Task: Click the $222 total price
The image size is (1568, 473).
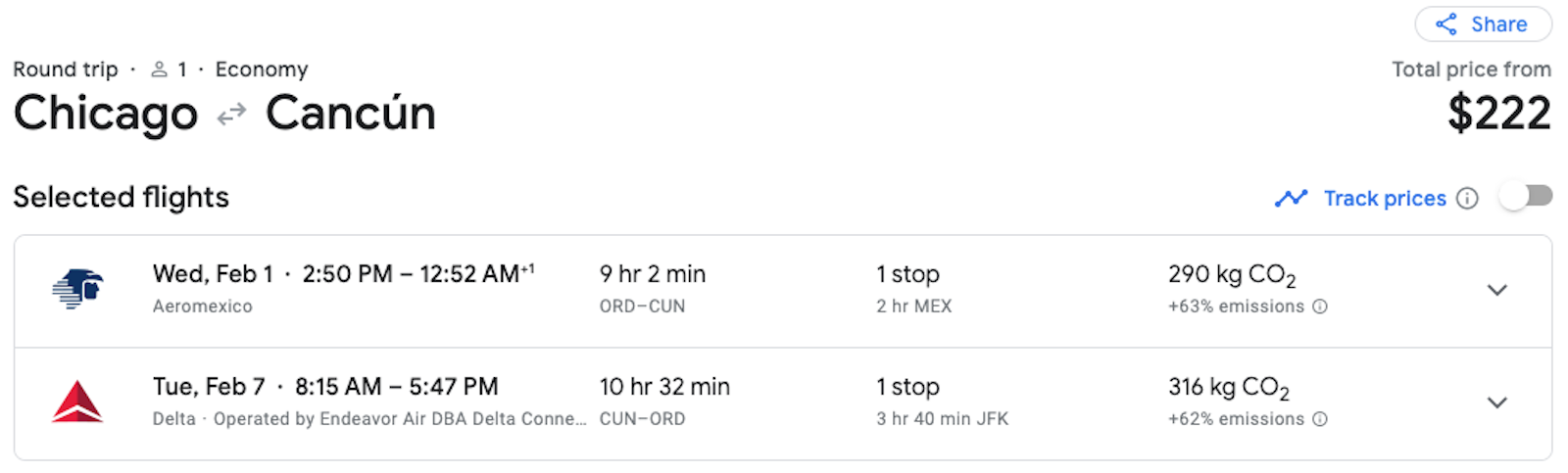Action: pyautogui.click(x=1499, y=114)
